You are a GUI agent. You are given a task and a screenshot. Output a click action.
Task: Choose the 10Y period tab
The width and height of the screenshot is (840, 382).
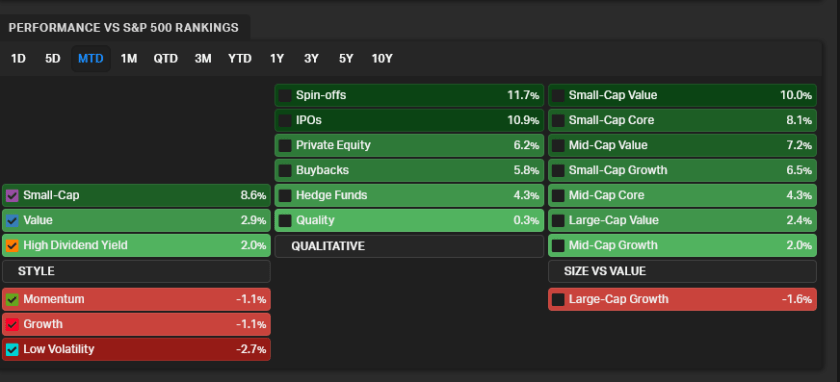point(382,58)
